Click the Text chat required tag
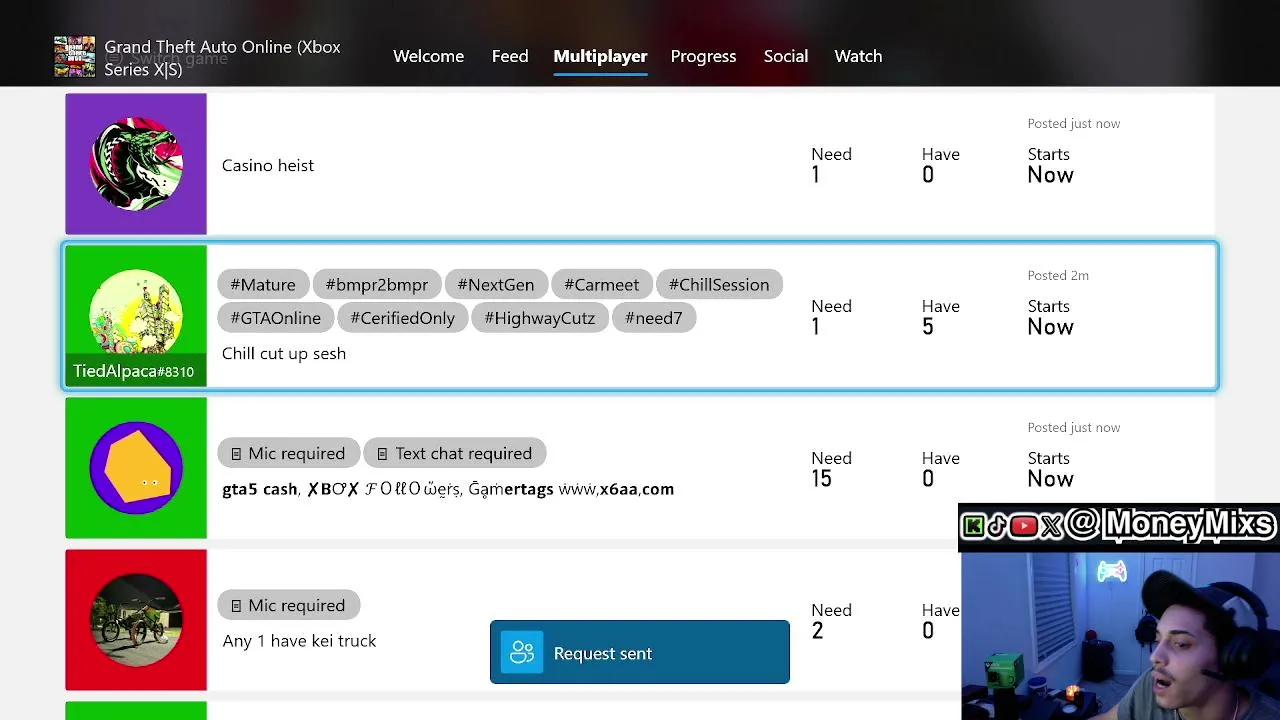This screenshot has width=1280, height=720. pyautogui.click(x=455, y=454)
